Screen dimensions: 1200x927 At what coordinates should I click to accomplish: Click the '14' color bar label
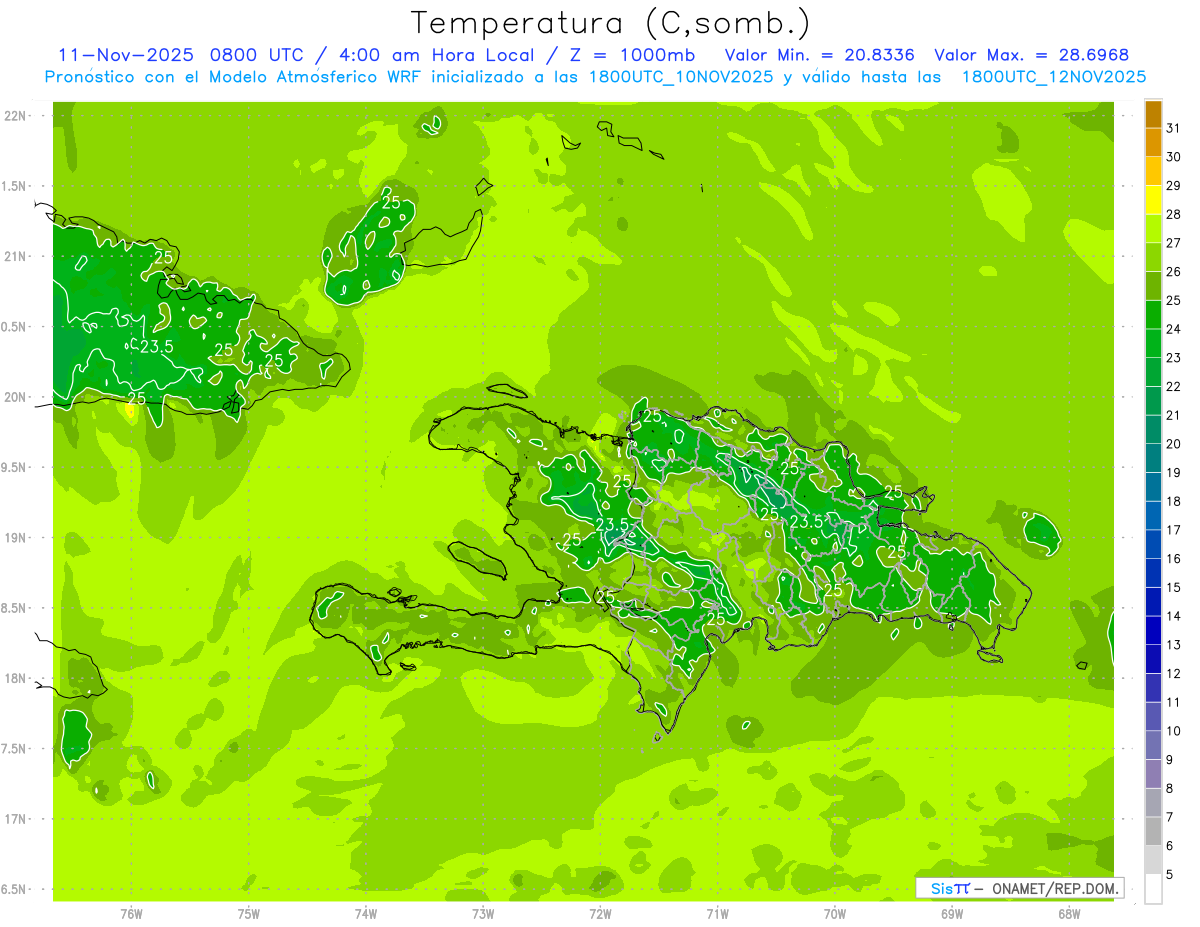[x=1174, y=616]
